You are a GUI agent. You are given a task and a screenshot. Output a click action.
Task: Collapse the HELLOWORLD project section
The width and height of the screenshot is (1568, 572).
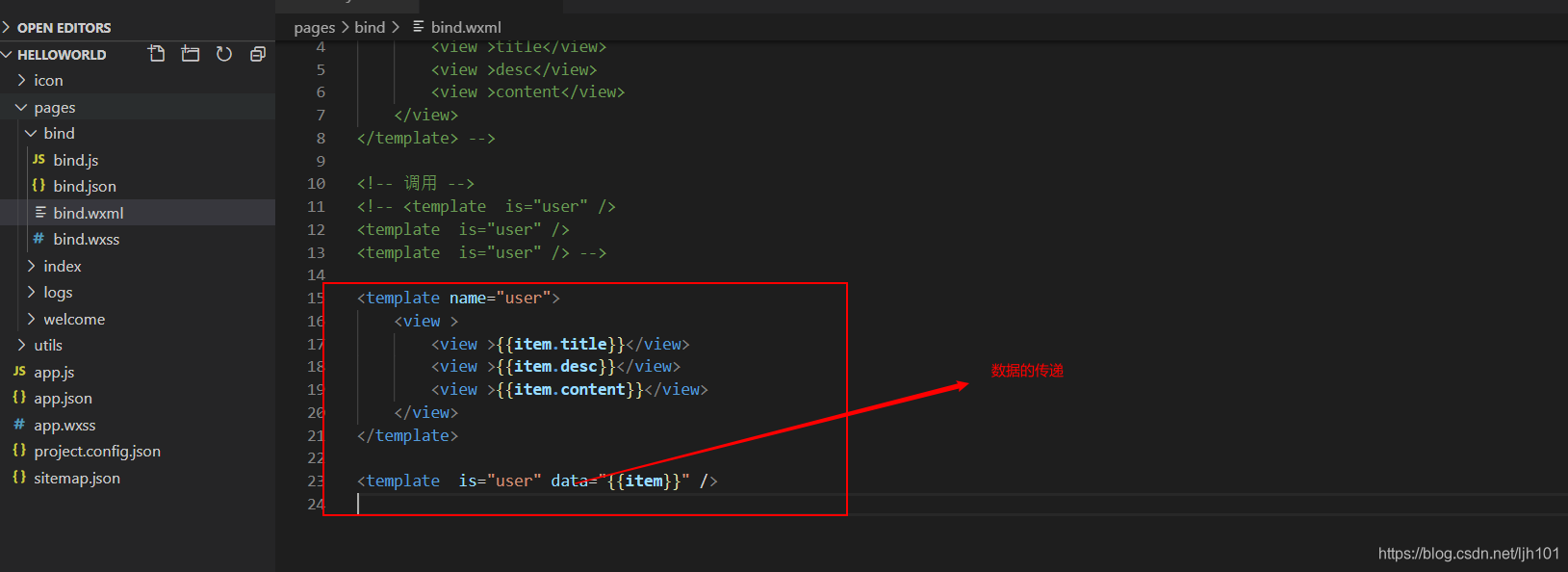click(x=60, y=55)
